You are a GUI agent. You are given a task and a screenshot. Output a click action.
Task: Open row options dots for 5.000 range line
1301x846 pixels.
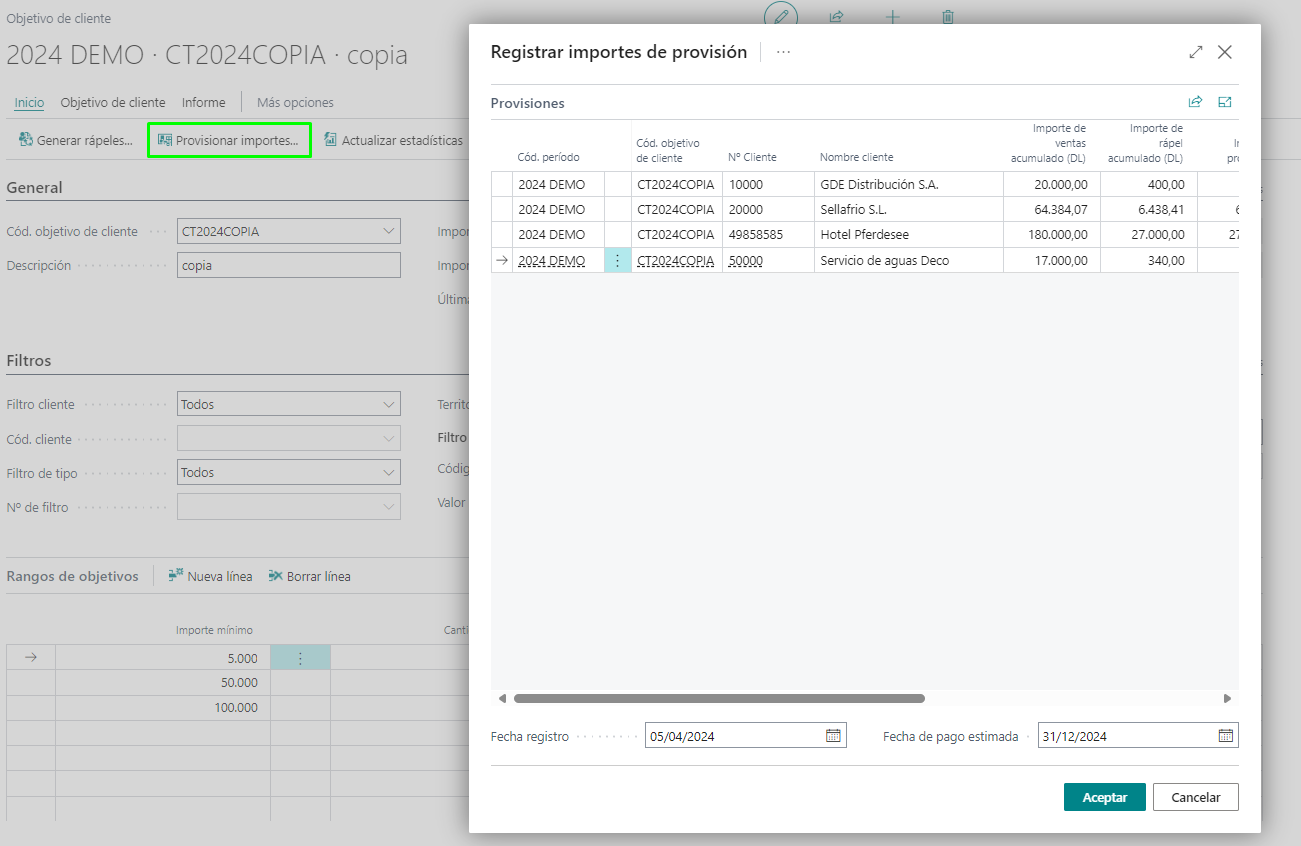tap(300, 658)
